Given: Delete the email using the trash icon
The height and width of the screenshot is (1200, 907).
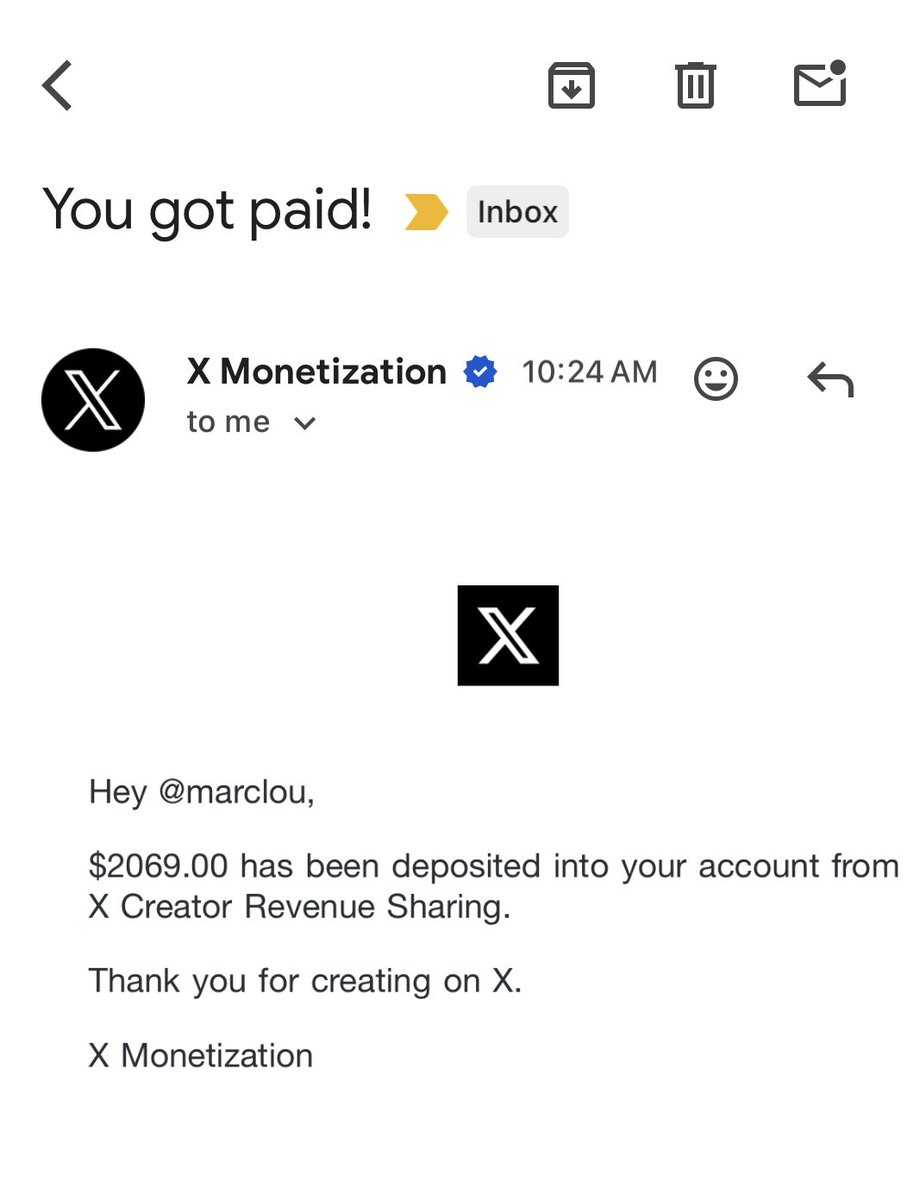Looking at the screenshot, I should (695, 85).
